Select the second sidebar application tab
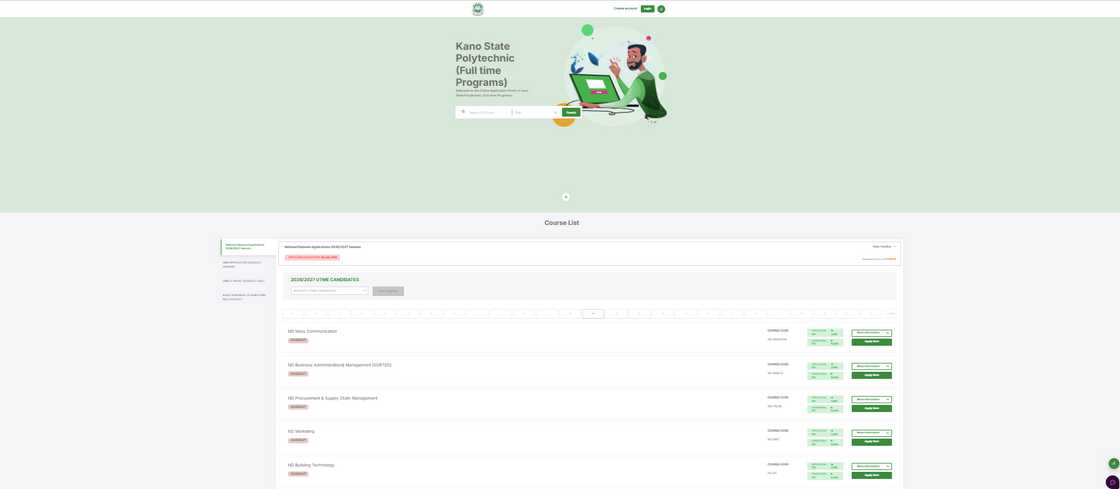The height and width of the screenshot is (489, 1120). pos(248,264)
